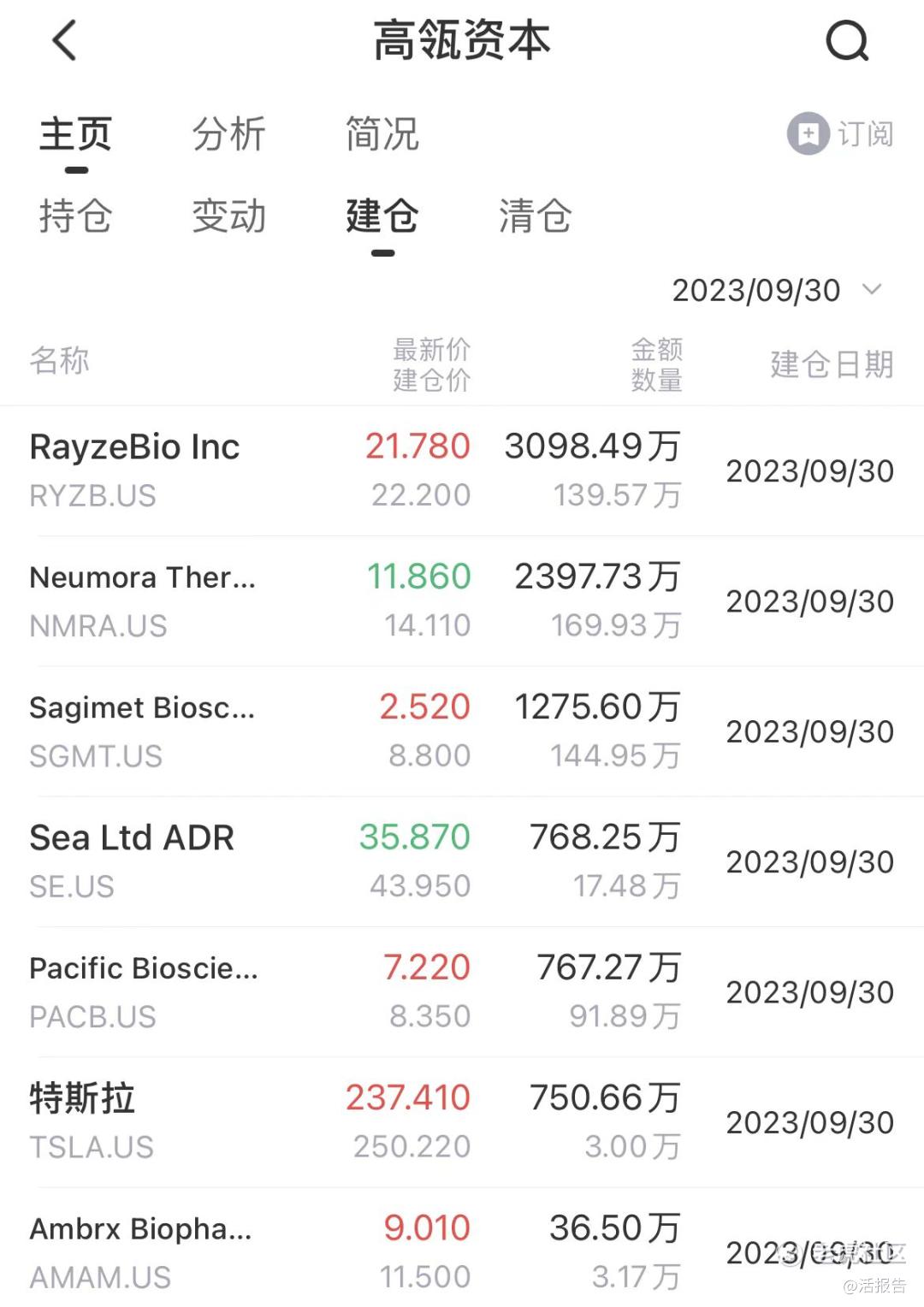Open RayzeBio Inc stock row
Viewport: 924px width, 1307px height.
click(462, 470)
